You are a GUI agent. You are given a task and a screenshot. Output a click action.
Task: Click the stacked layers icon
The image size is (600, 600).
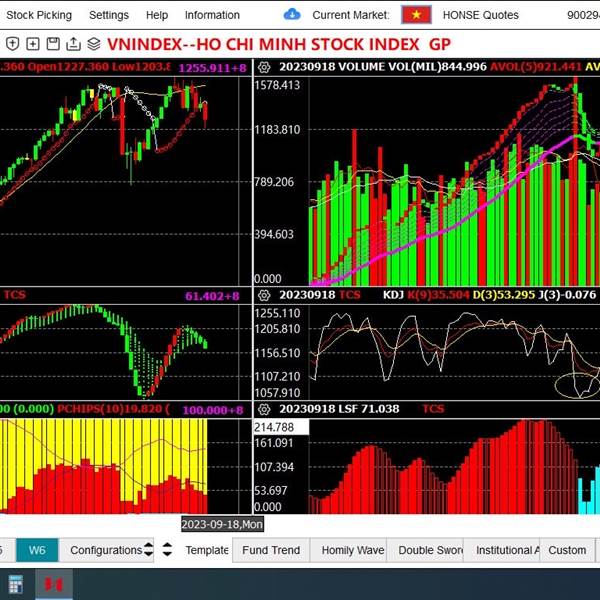tap(94, 44)
